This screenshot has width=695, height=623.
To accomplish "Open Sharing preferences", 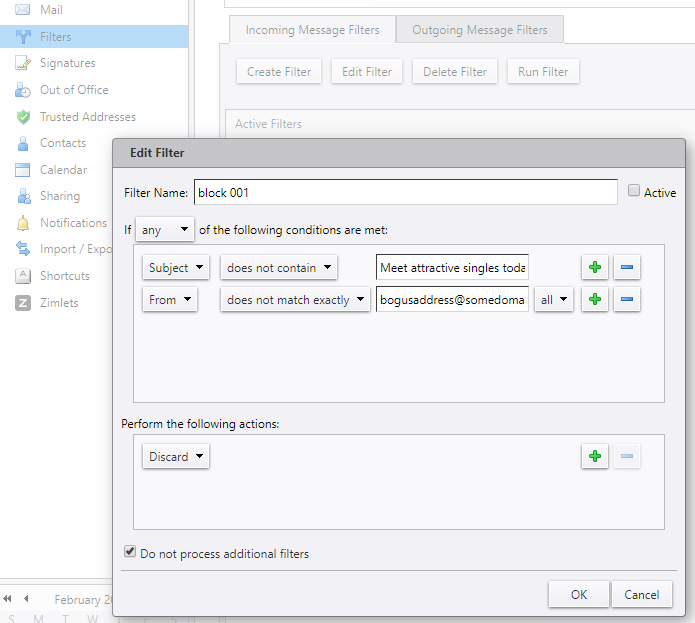I will [60, 196].
